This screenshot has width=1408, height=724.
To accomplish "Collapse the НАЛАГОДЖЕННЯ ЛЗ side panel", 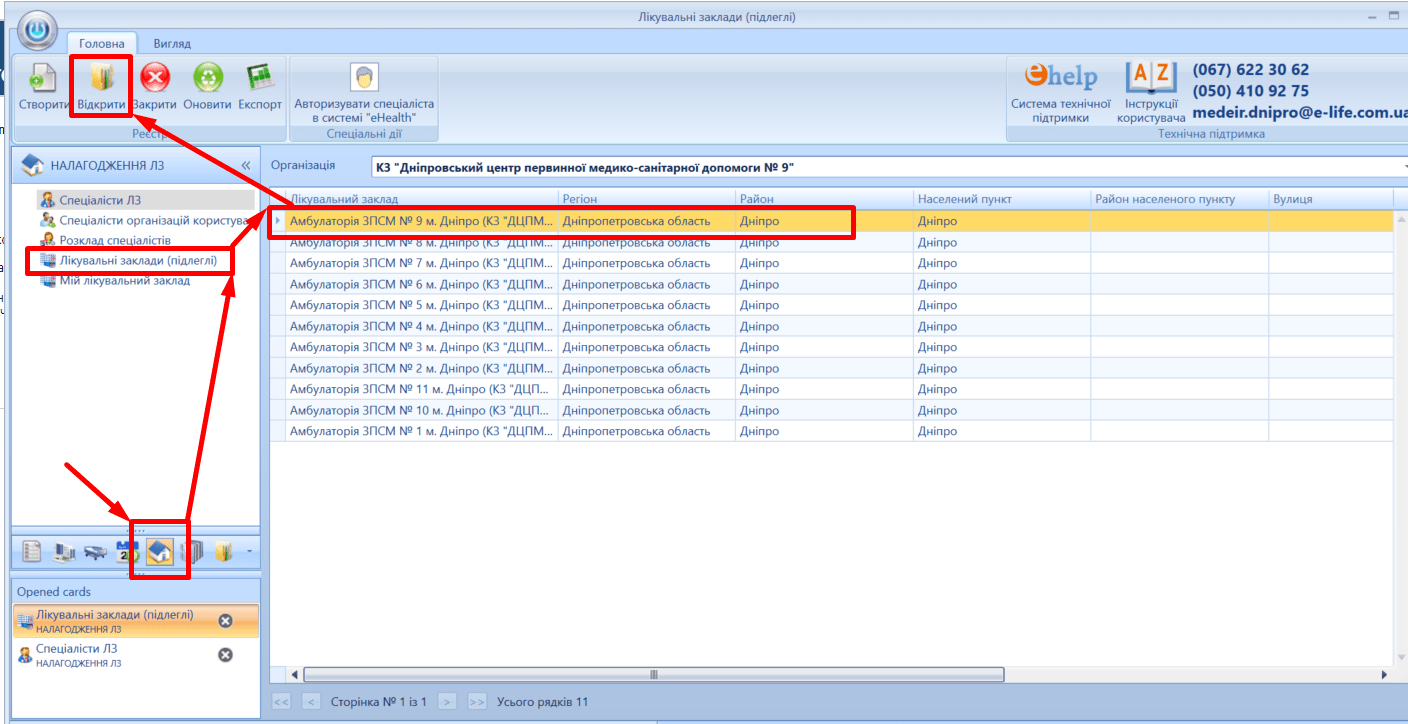I will coord(246,165).
